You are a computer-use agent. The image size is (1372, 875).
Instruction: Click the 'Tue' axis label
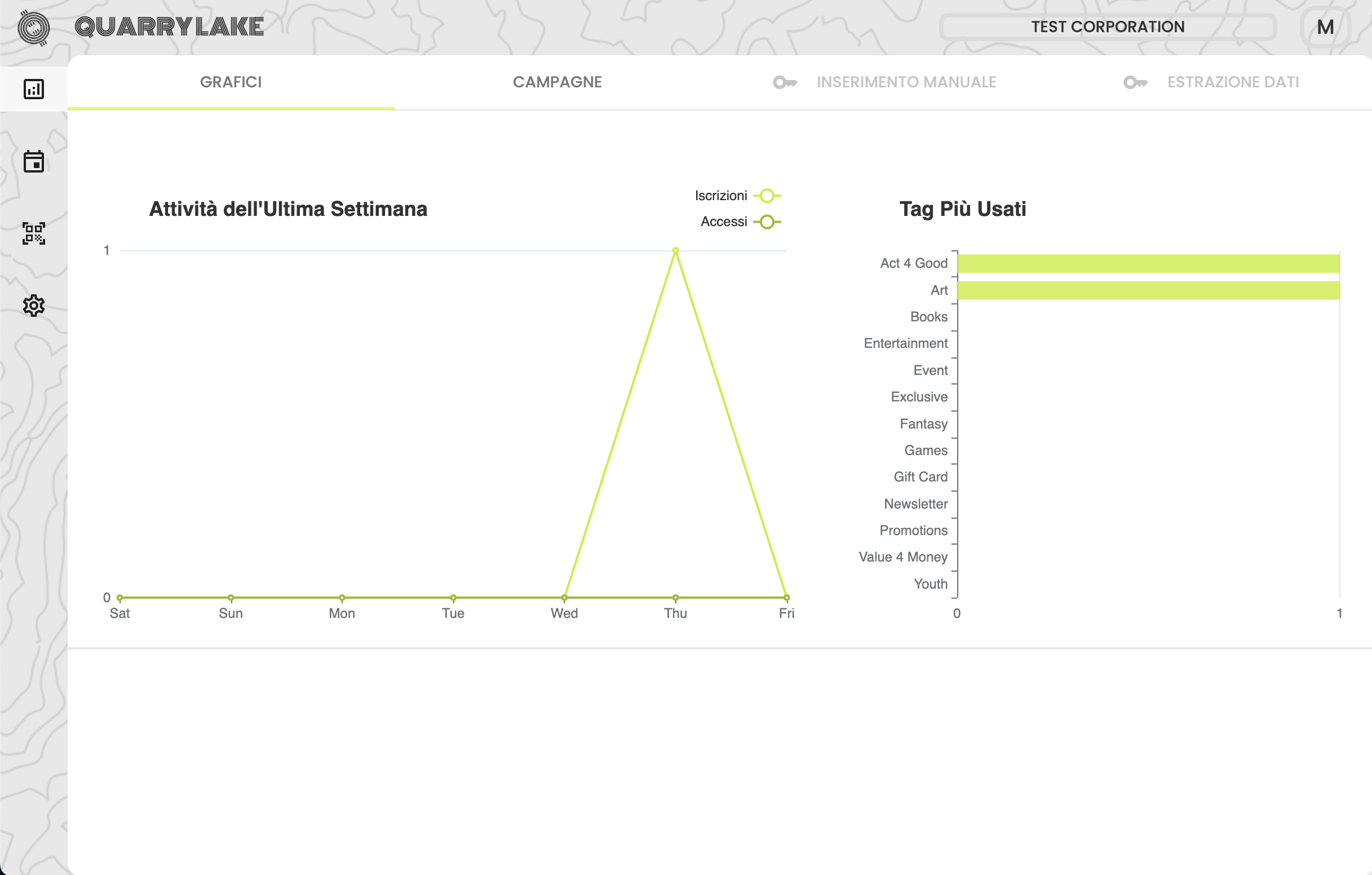(x=453, y=613)
